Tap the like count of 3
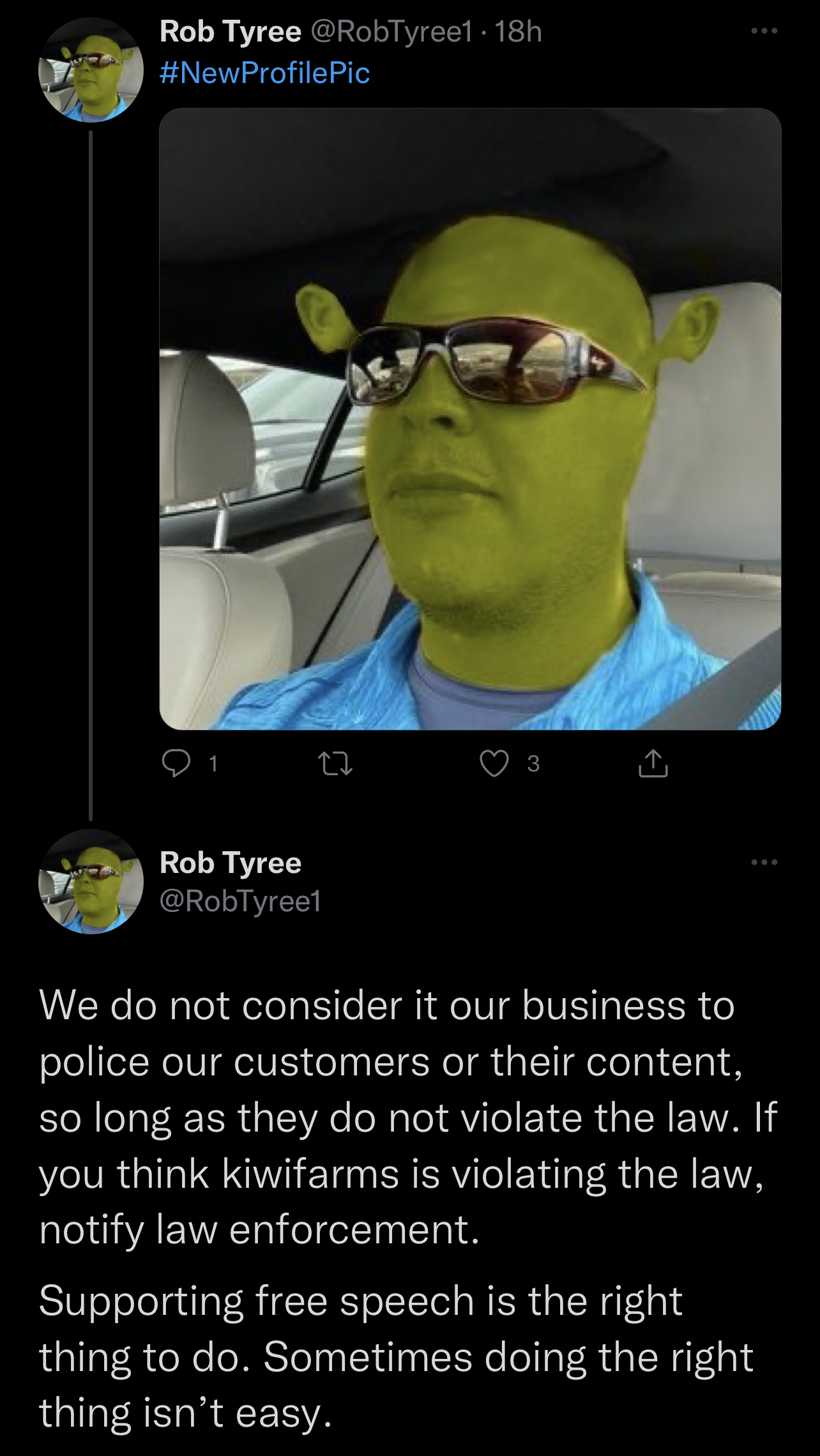Image resolution: width=820 pixels, height=1456 pixels. pos(533,764)
